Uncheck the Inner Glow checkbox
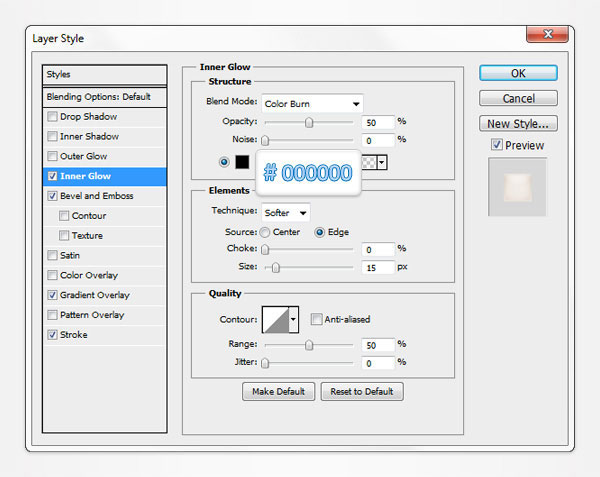 52,176
